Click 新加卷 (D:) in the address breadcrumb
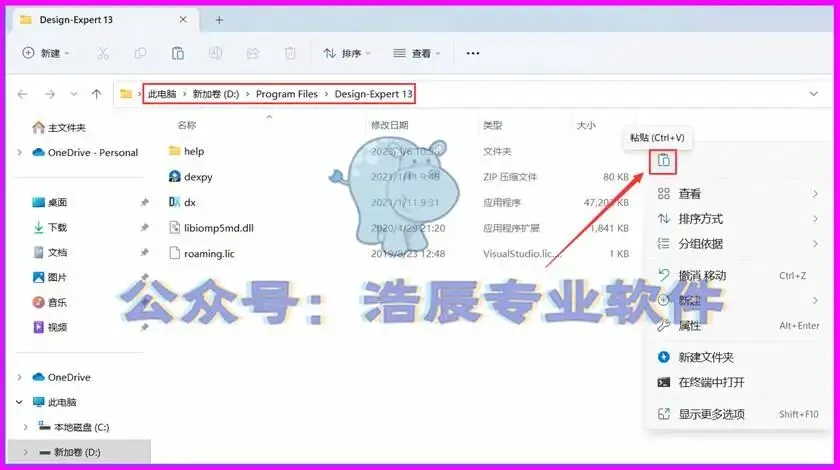This screenshot has height=470, width=840. coord(216,94)
